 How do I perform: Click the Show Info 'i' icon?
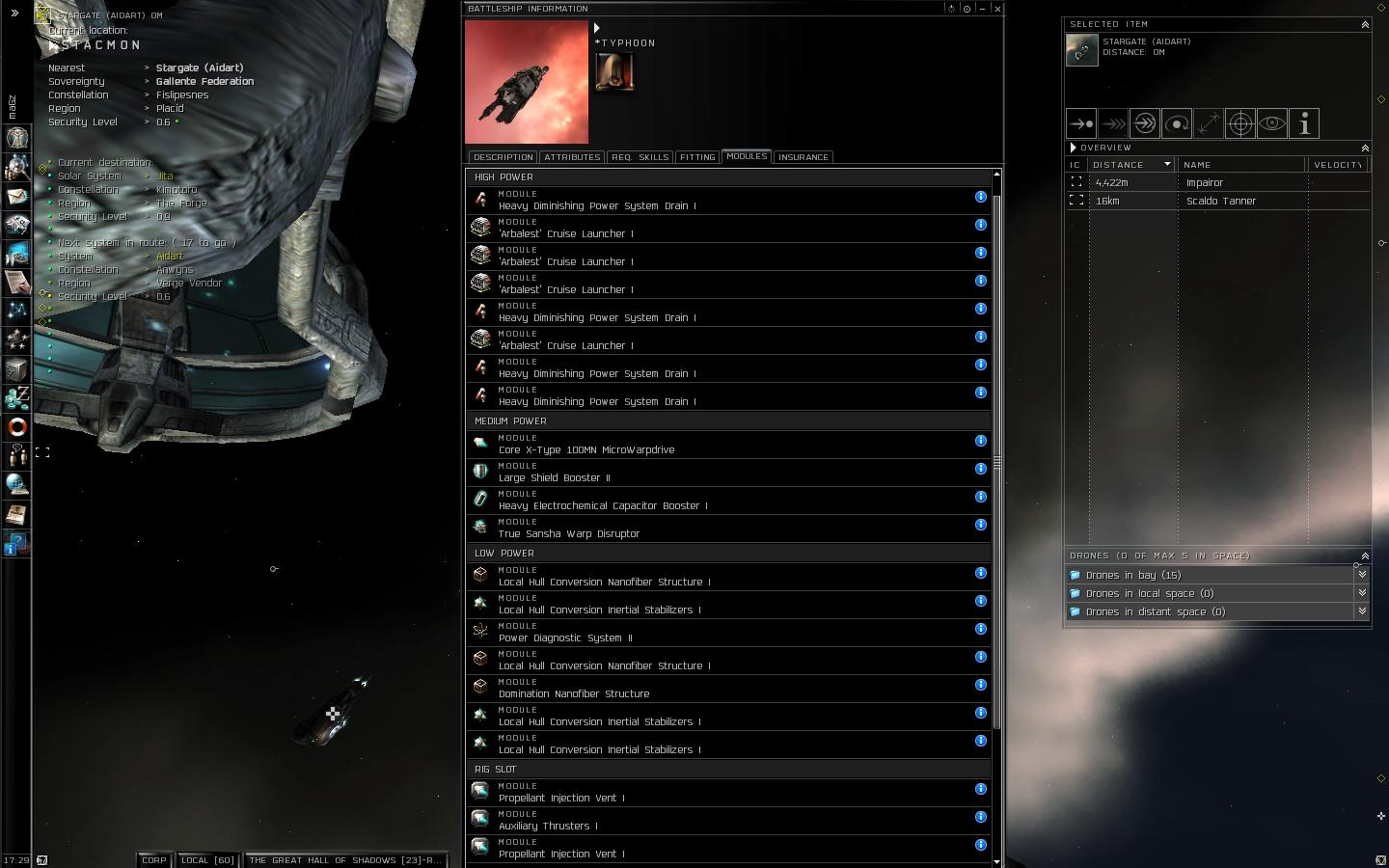pyautogui.click(x=1304, y=123)
